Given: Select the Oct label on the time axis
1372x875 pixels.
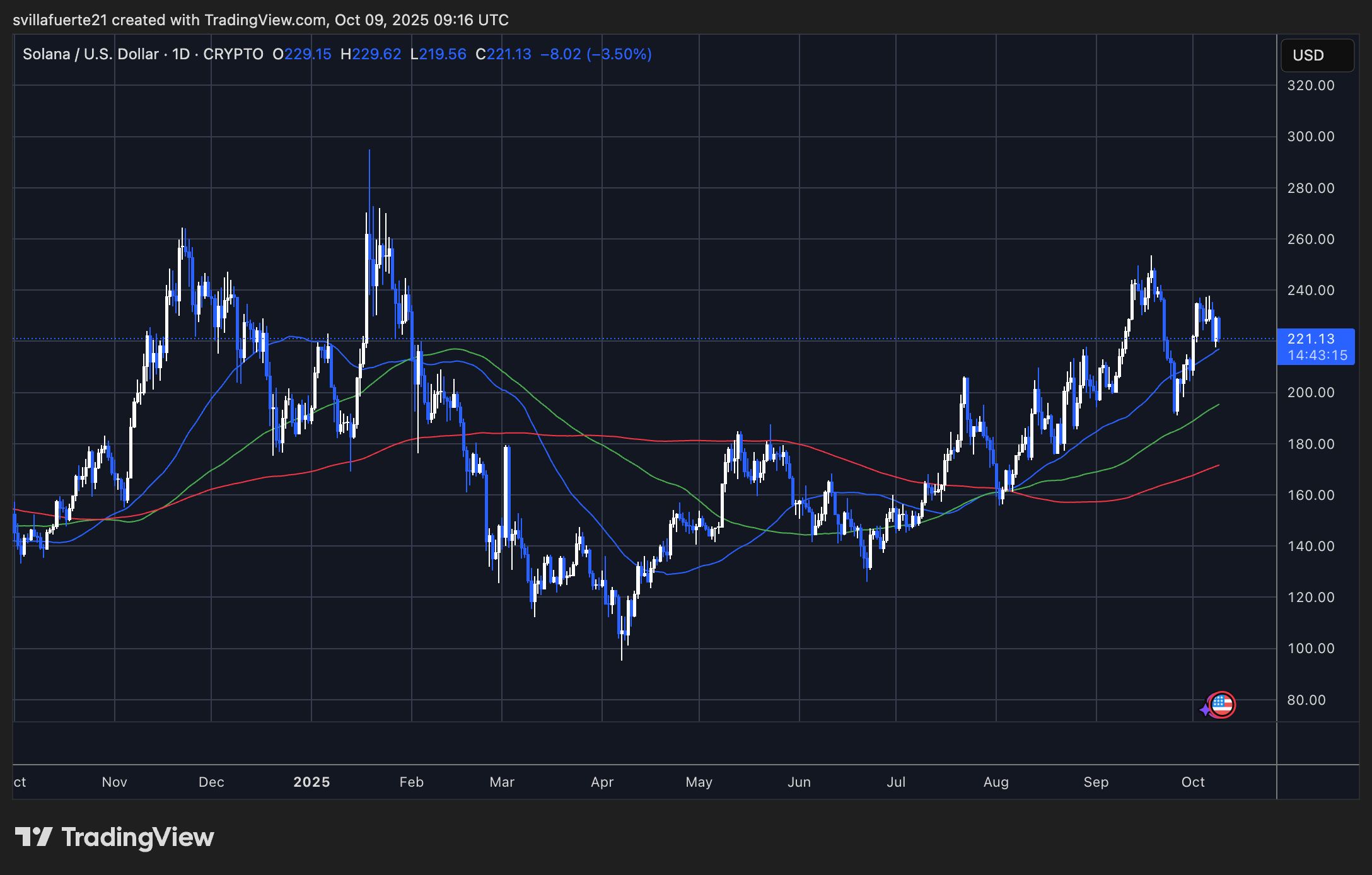Looking at the screenshot, I should point(1192,782).
